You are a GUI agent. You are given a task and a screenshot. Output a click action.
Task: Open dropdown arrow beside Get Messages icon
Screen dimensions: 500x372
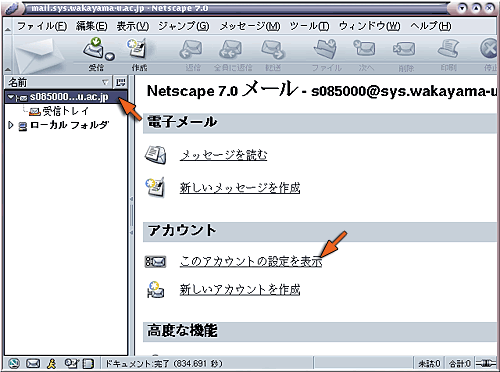tap(110, 56)
